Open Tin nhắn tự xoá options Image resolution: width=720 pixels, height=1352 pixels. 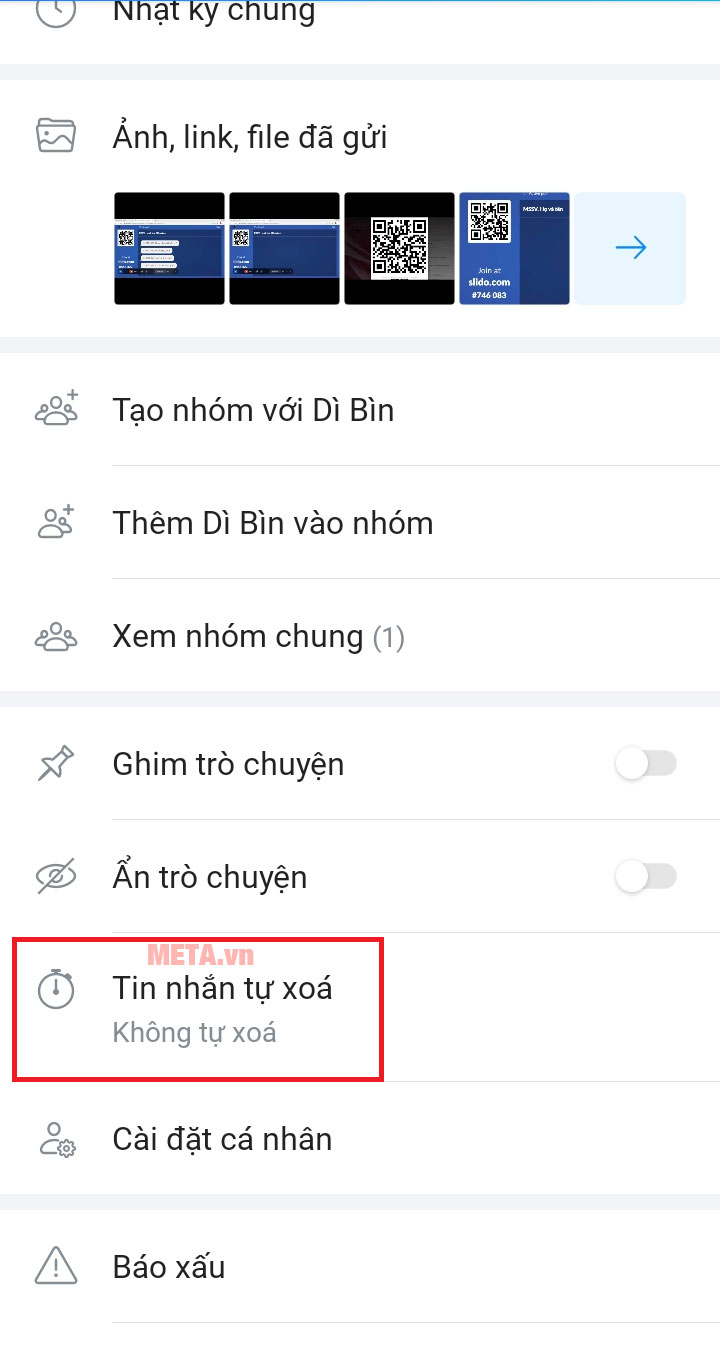tap(360, 1008)
